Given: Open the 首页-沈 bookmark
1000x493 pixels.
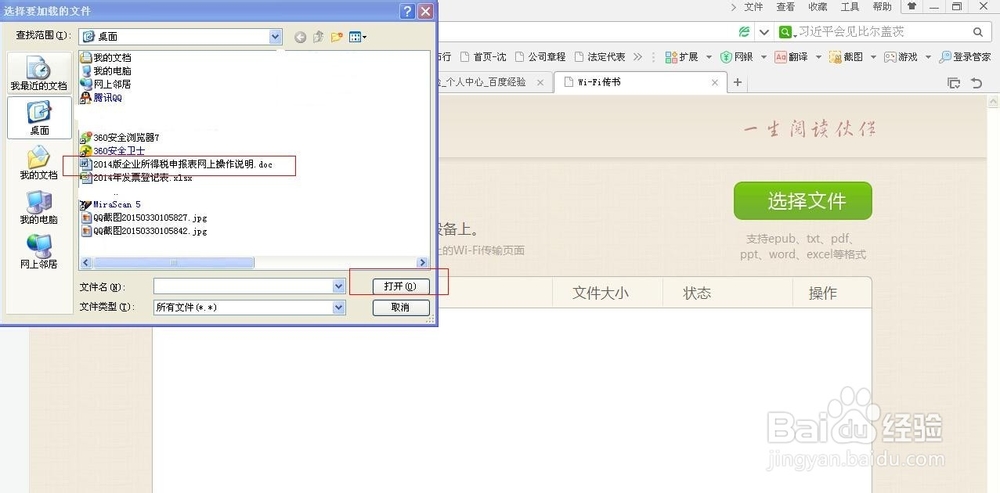Looking at the screenshot, I should tap(483, 57).
